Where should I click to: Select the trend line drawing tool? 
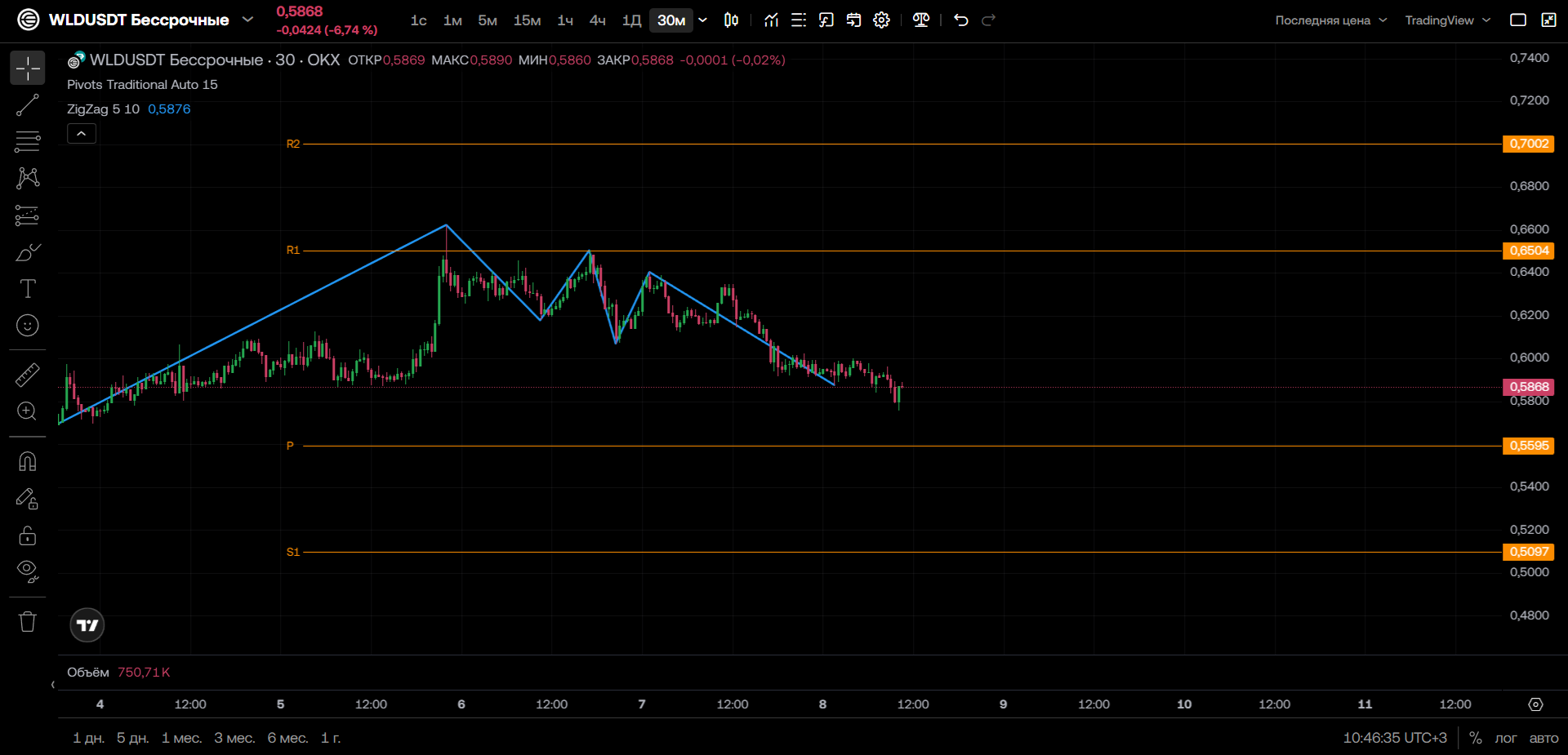coord(28,105)
